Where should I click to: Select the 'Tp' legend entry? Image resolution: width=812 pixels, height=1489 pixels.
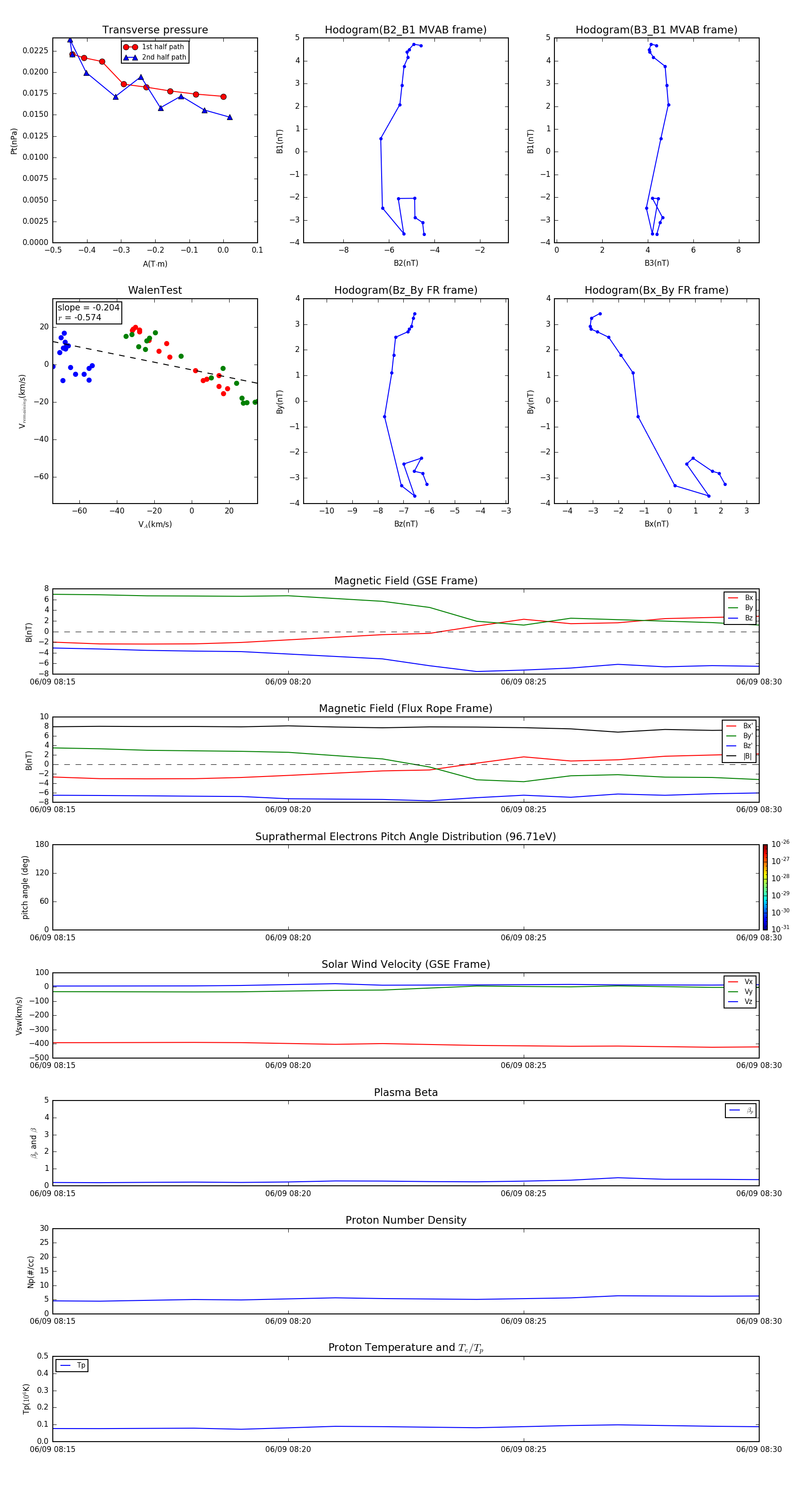pos(72,1365)
